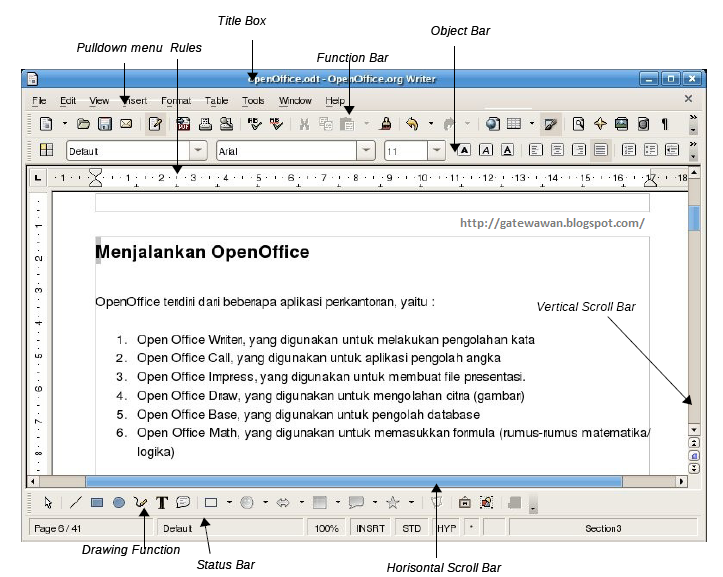
Task: Select the Line drawing tool
Action: [x=75, y=502]
